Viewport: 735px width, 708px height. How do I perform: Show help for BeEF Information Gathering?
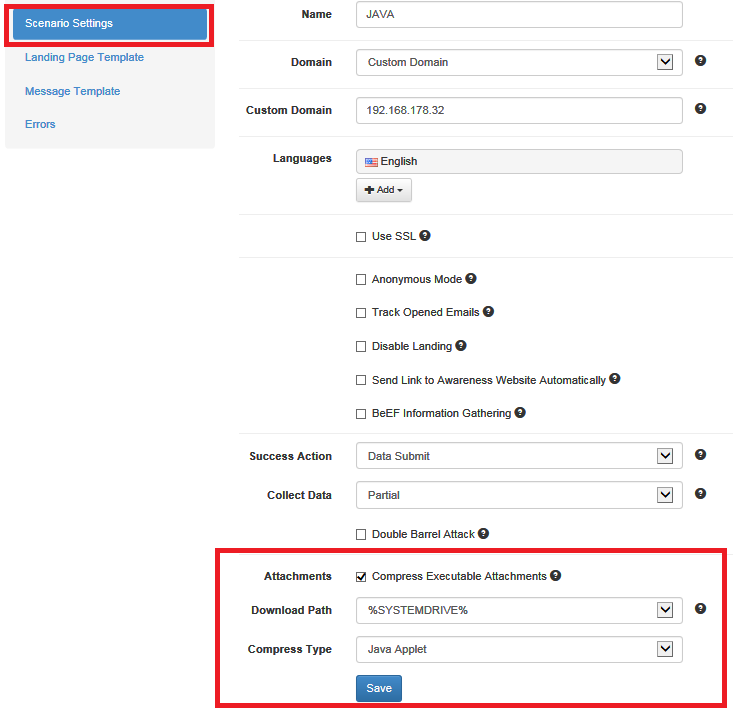[x=520, y=412]
